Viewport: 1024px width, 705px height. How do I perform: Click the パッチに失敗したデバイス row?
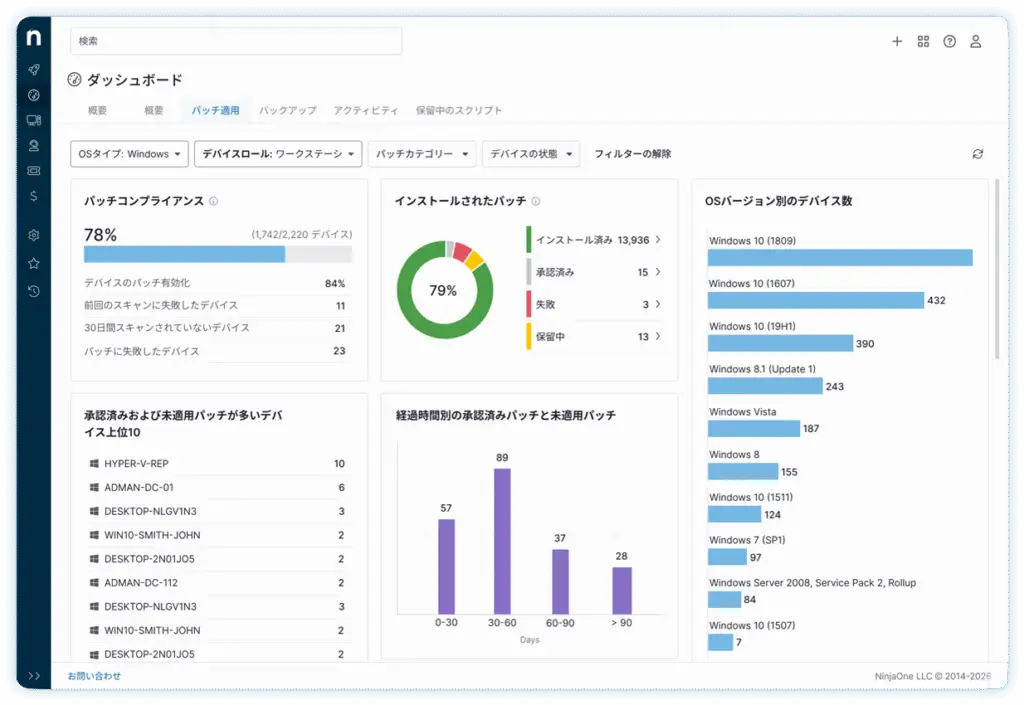(x=217, y=351)
